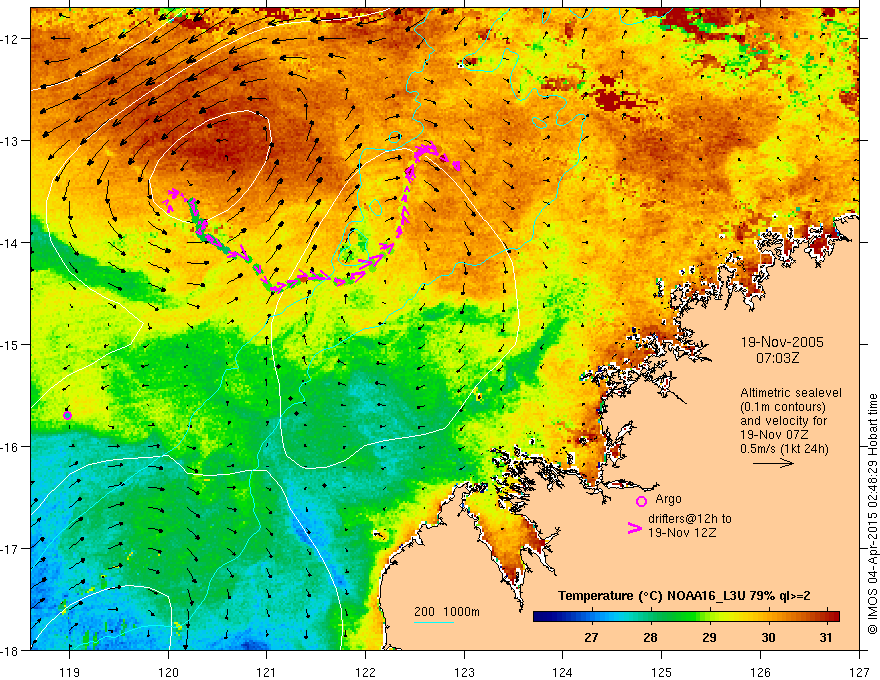Click the 'Argo' legend label

coord(668,499)
